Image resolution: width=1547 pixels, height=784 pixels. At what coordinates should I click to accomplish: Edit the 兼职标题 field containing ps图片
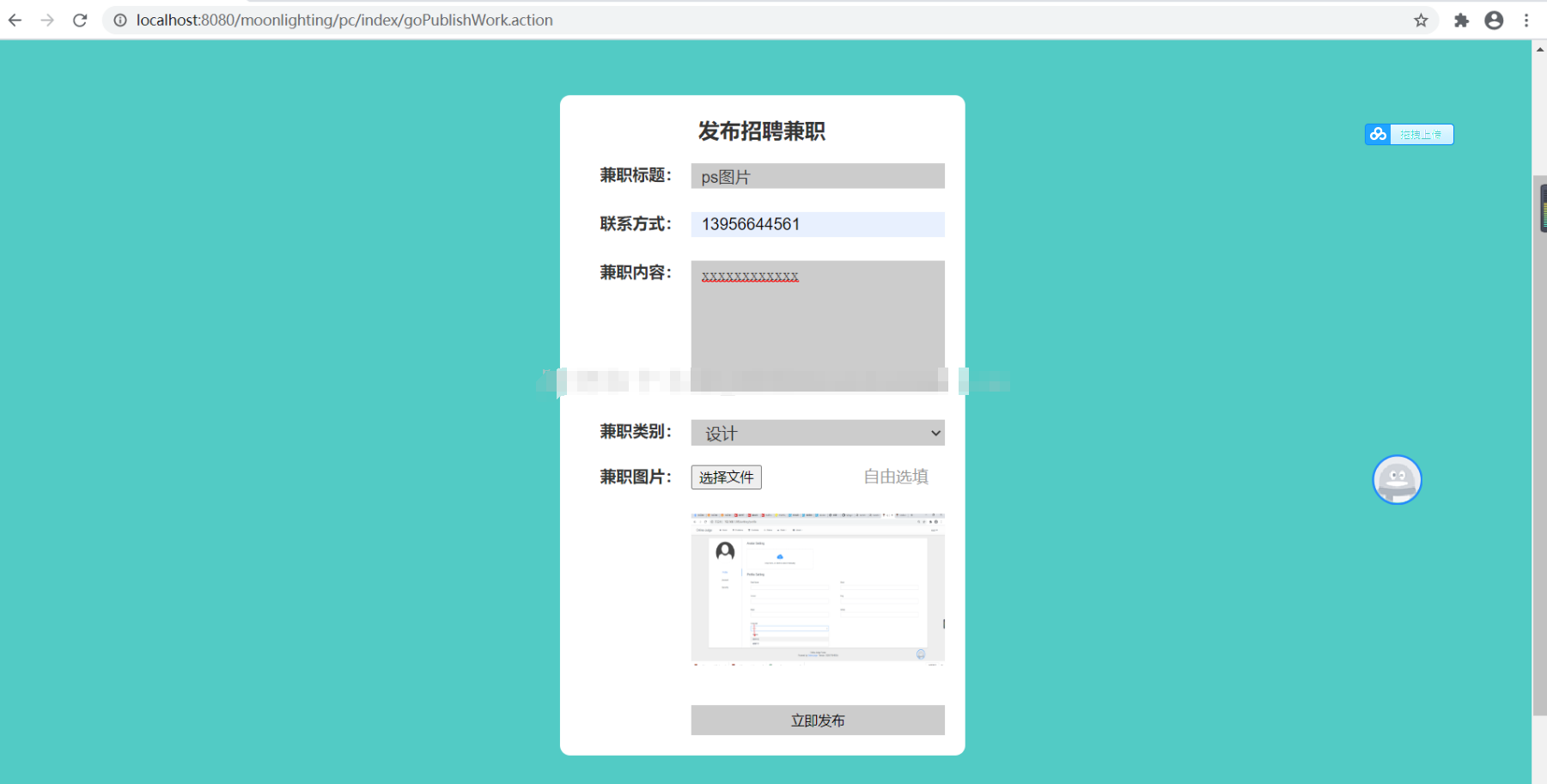[x=818, y=176]
